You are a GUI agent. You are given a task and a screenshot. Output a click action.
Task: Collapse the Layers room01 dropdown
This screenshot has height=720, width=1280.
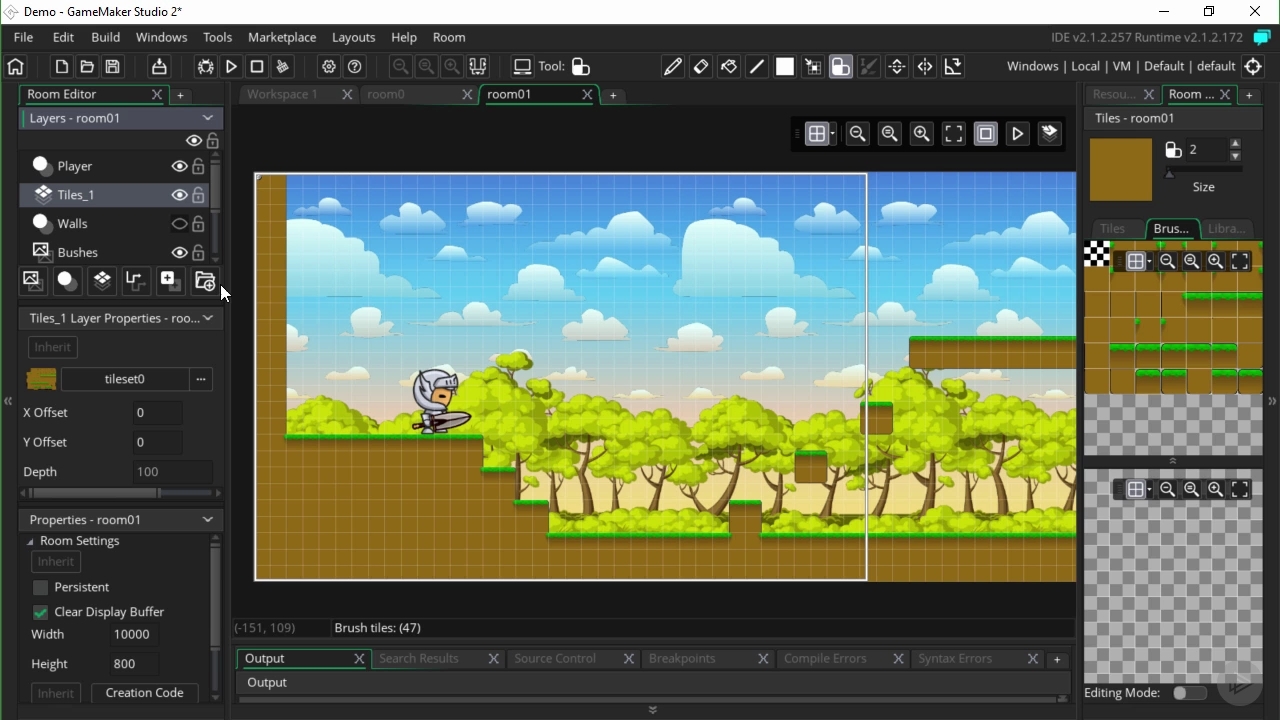coord(207,119)
